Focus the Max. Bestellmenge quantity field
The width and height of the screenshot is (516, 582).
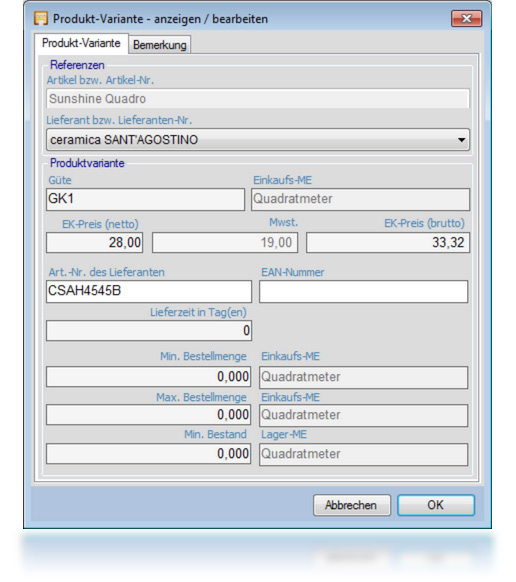tap(148, 415)
